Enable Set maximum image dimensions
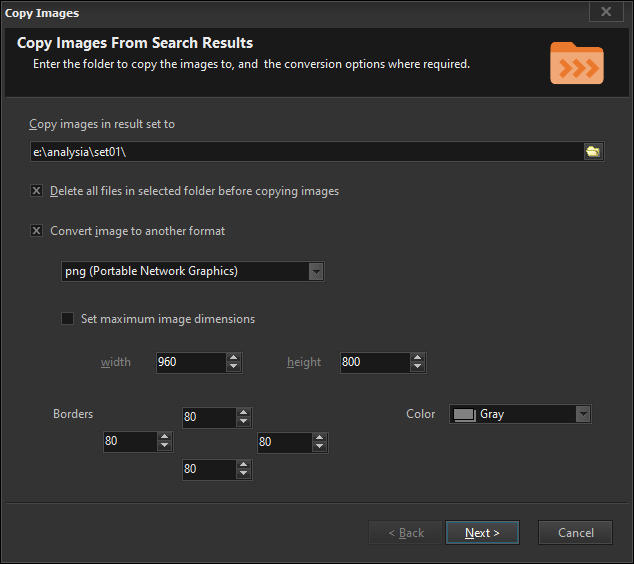Viewport: 634px width, 564px height. [68, 319]
